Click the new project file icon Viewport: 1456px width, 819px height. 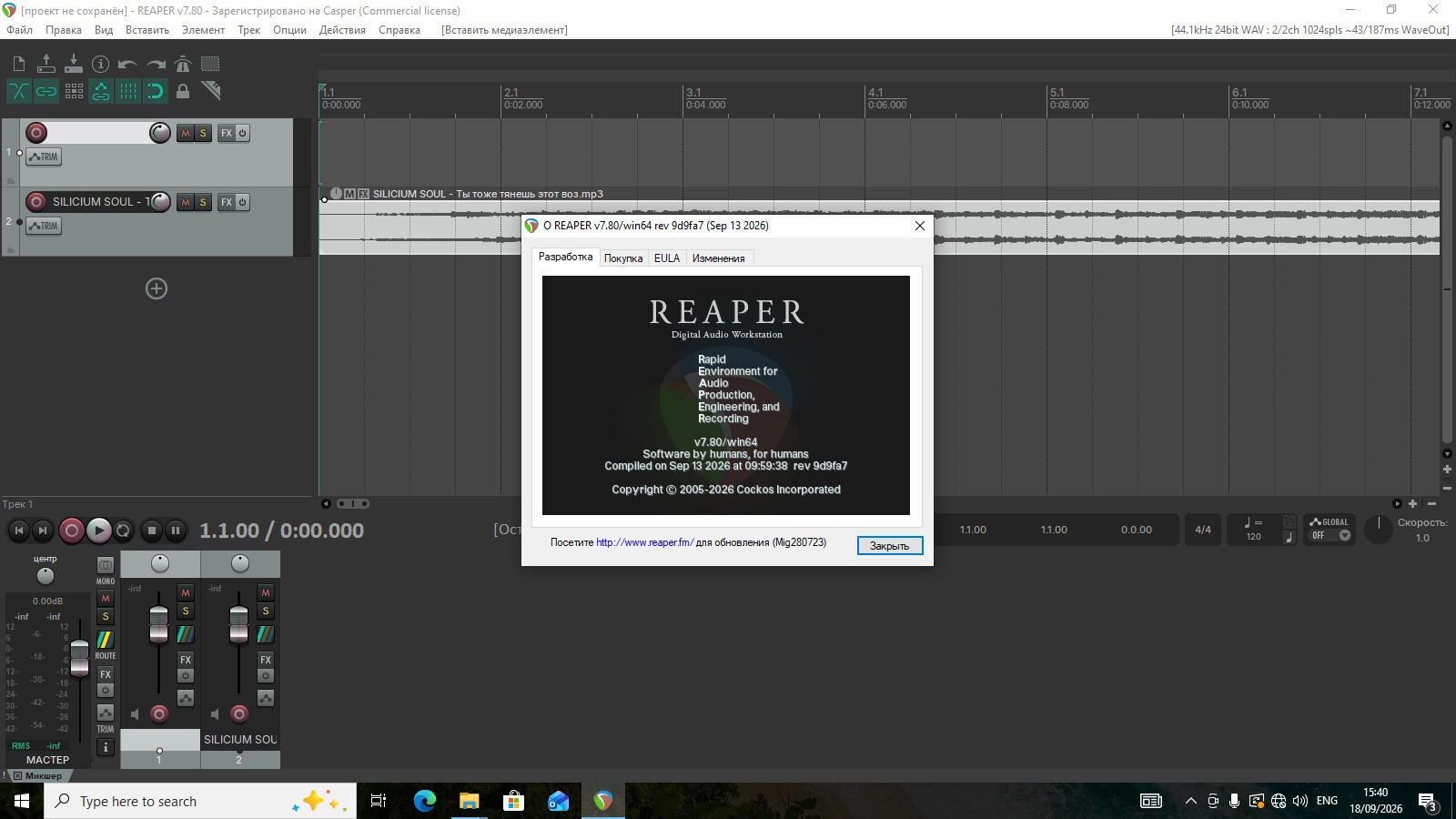19,64
